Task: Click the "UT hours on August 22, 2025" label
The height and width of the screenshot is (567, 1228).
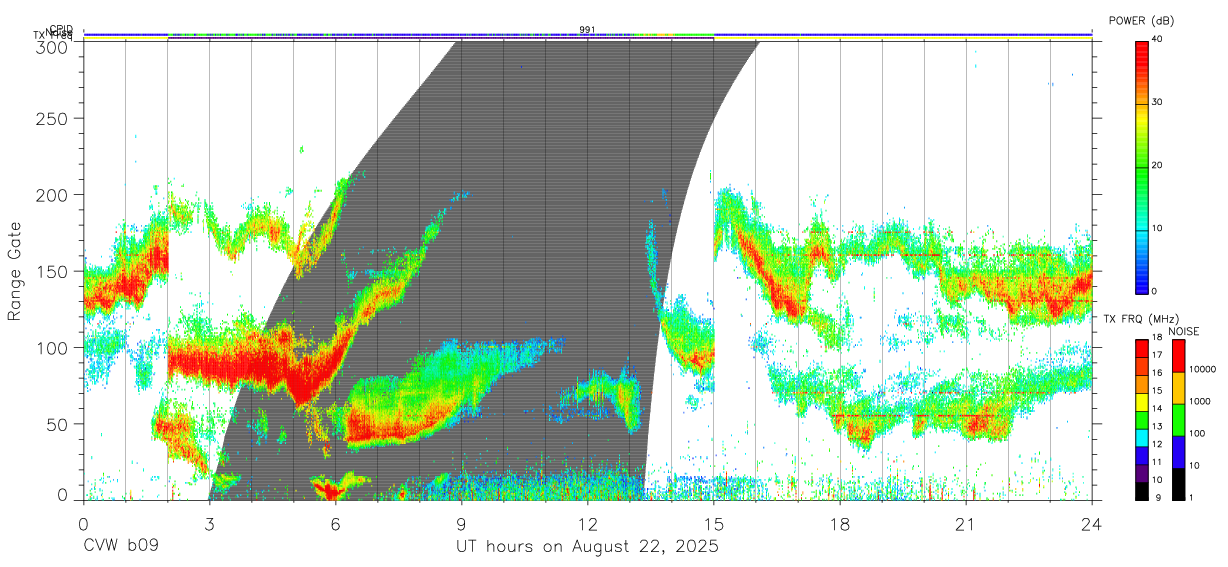Action: (x=587, y=547)
